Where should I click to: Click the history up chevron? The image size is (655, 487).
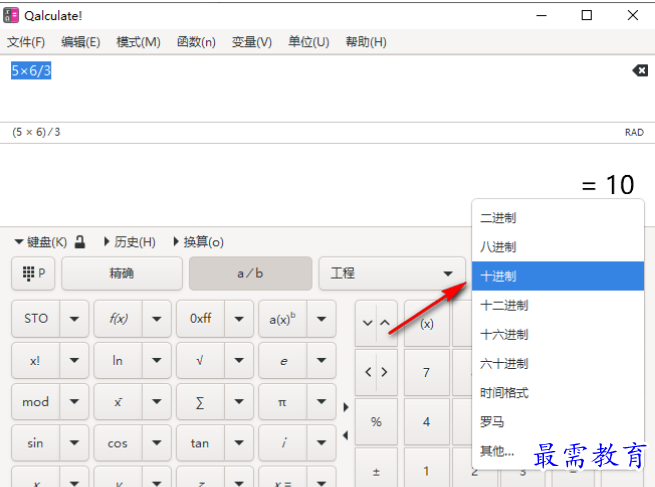[x=385, y=323]
